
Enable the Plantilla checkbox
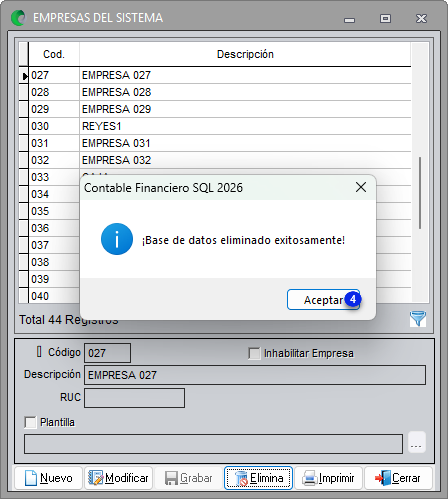pos(30,422)
